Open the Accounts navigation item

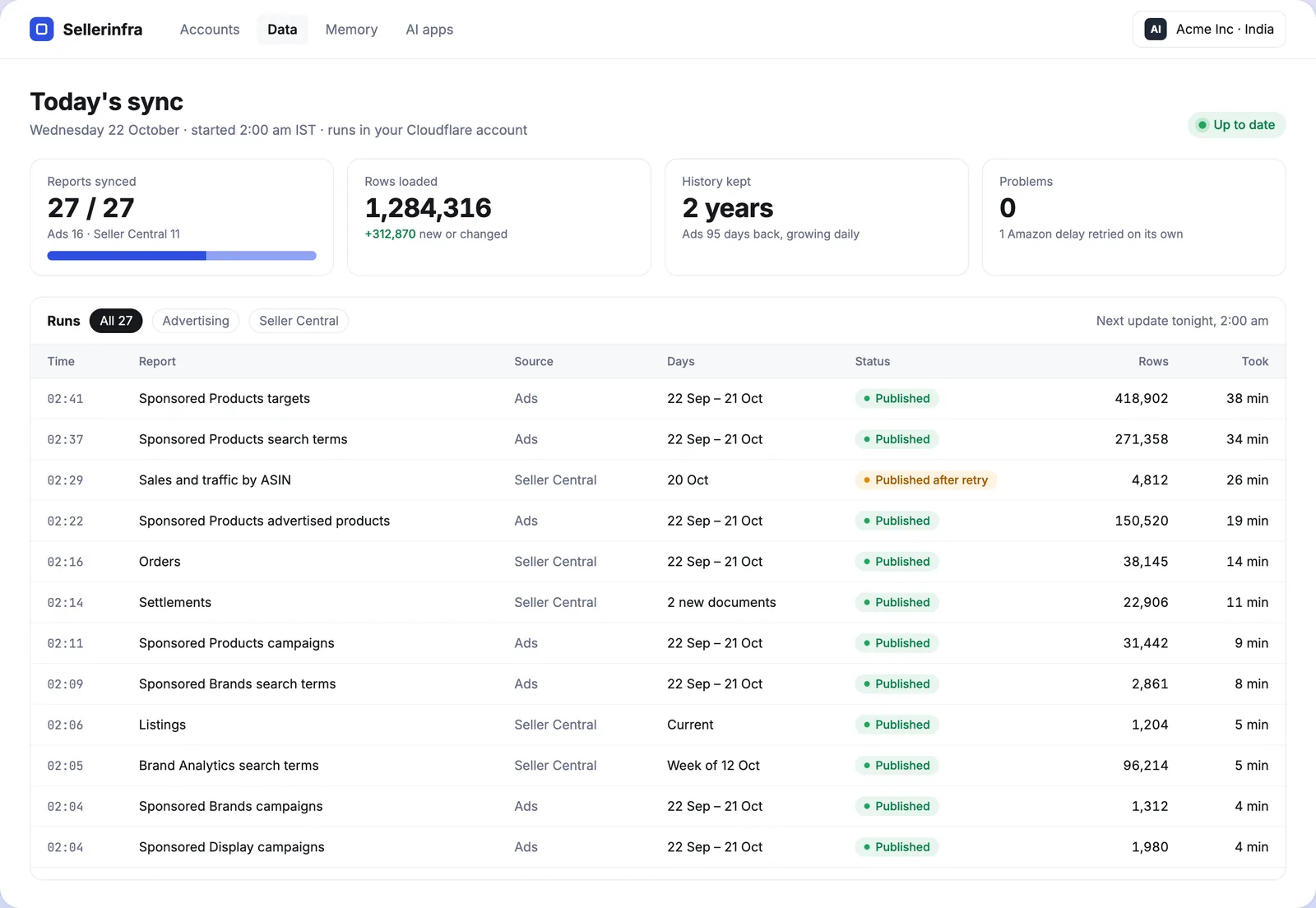(x=210, y=30)
